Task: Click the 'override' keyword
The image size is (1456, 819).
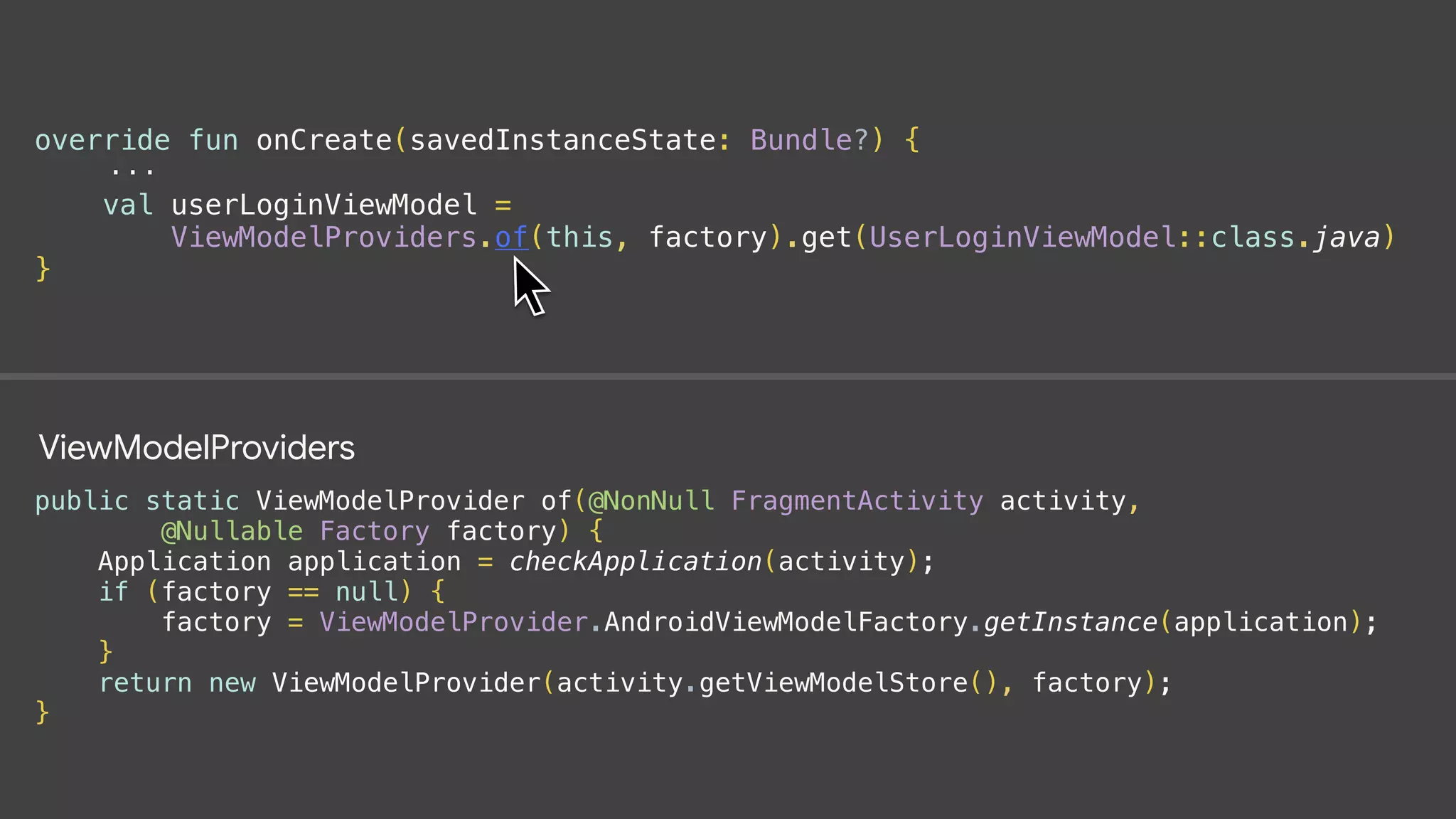Action: click(x=102, y=140)
